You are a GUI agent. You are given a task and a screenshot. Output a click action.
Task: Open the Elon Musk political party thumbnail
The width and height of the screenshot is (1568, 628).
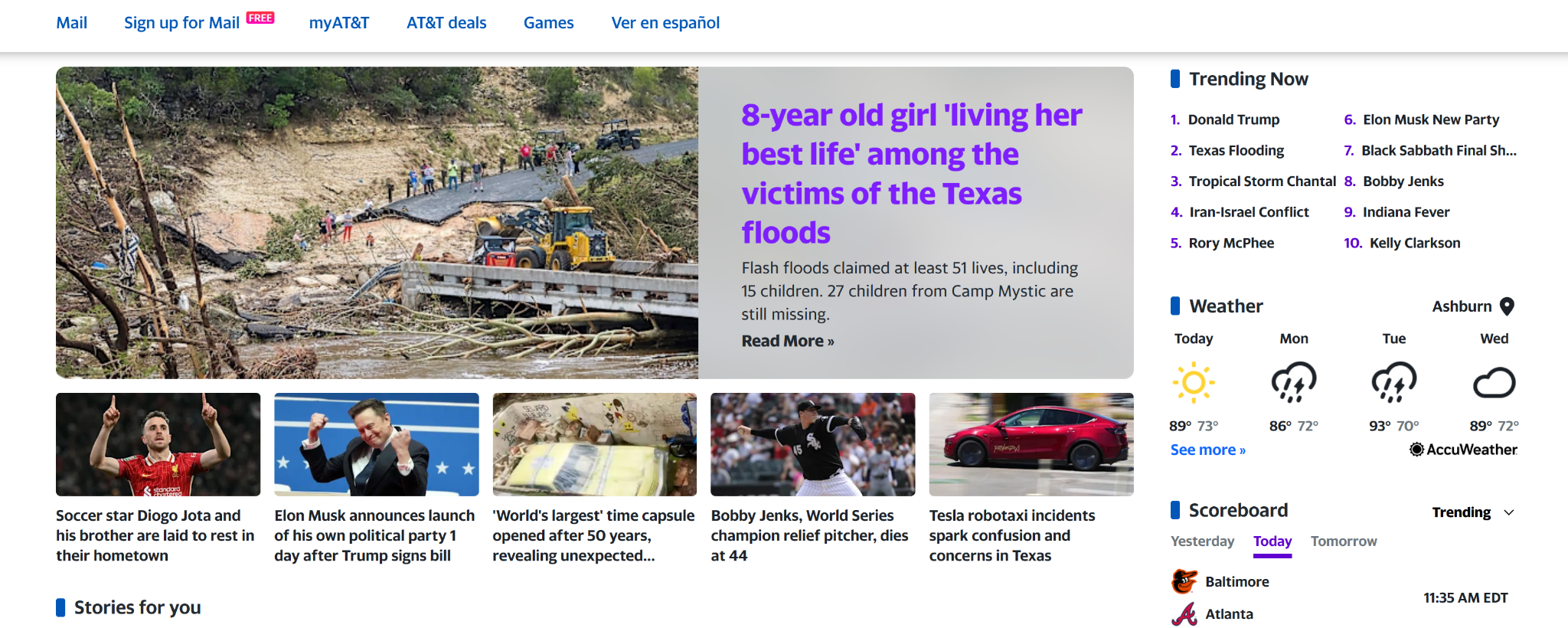[x=377, y=444]
